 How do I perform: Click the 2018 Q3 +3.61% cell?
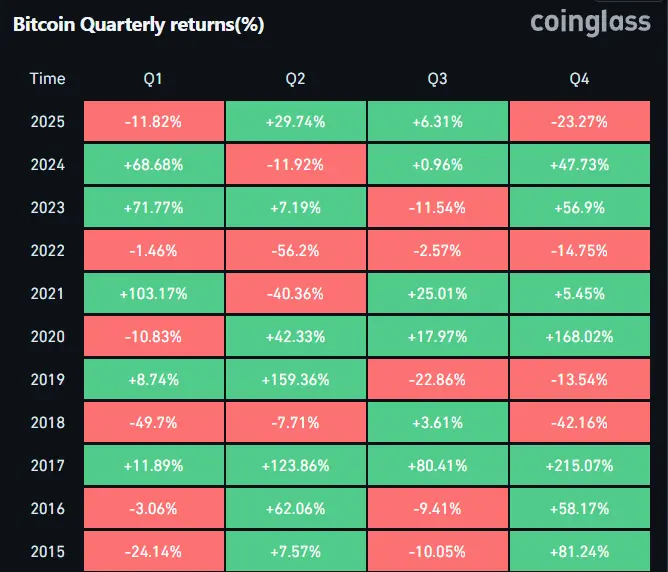coord(438,422)
